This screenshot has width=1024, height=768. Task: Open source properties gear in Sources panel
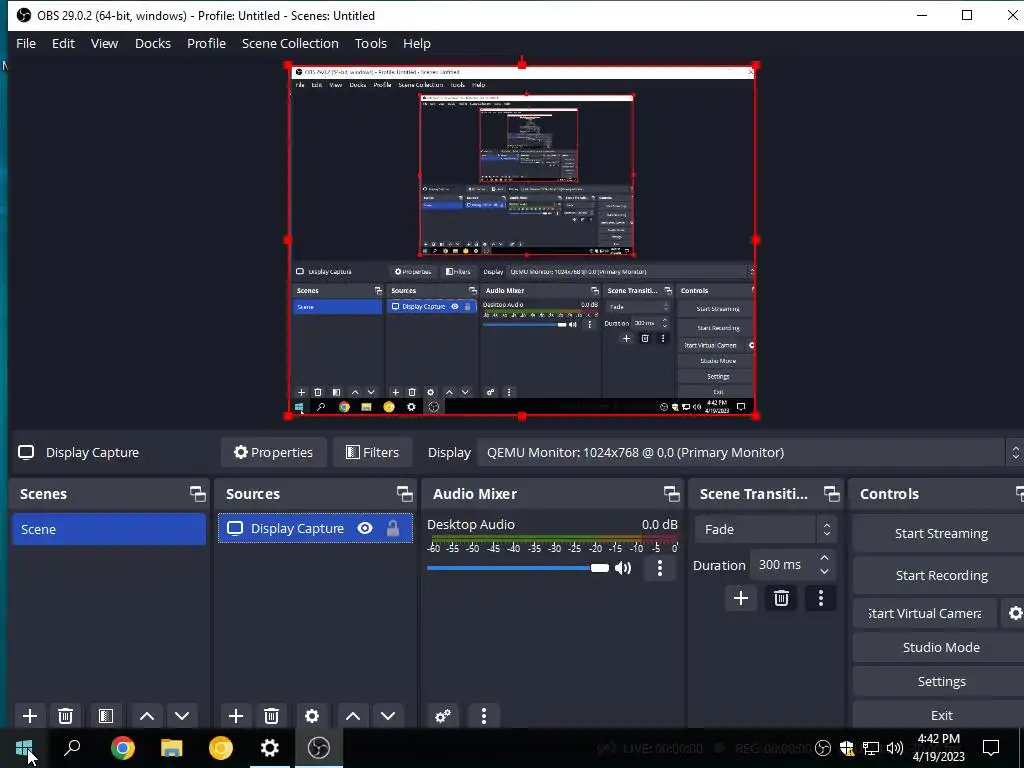tap(312, 716)
